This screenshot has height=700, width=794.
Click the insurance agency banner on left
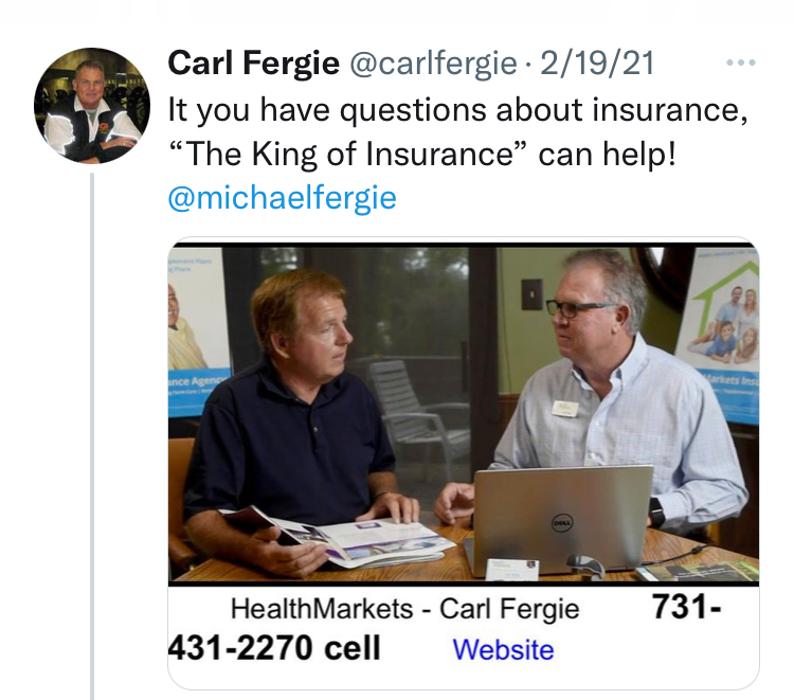(197, 330)
